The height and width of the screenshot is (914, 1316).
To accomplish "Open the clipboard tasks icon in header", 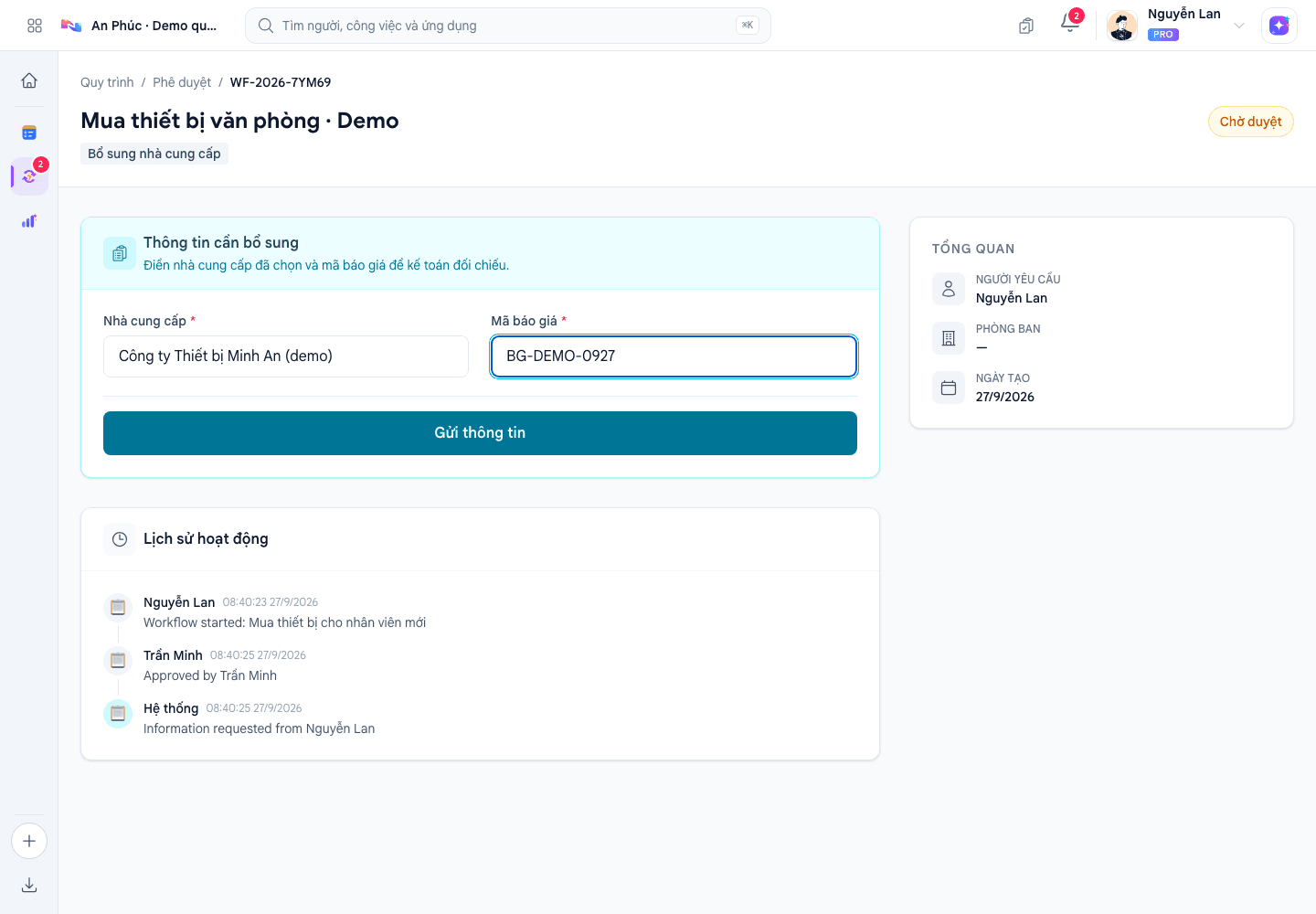I will [1026, 26].
